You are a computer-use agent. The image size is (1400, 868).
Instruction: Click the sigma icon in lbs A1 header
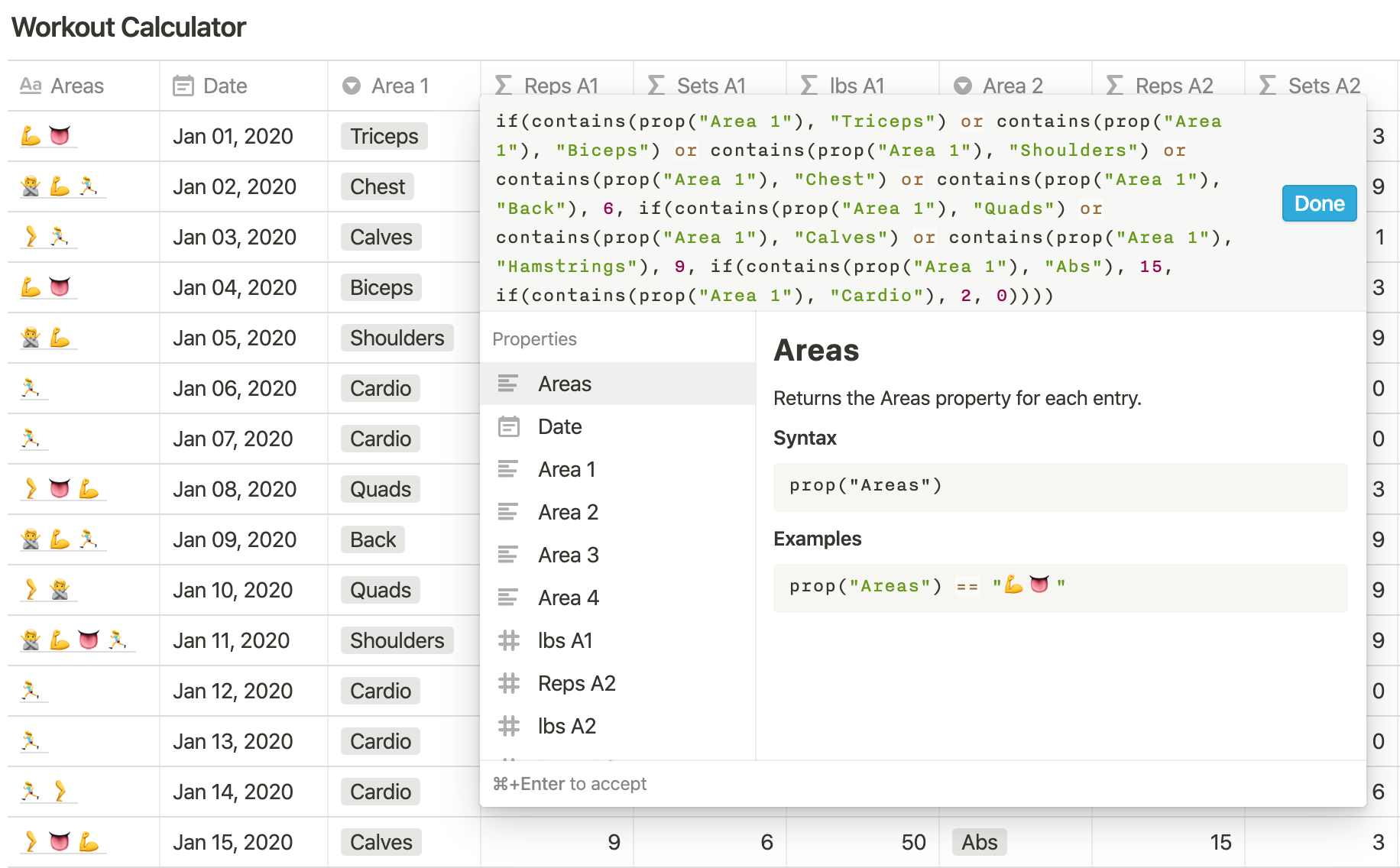pos(809,86)
